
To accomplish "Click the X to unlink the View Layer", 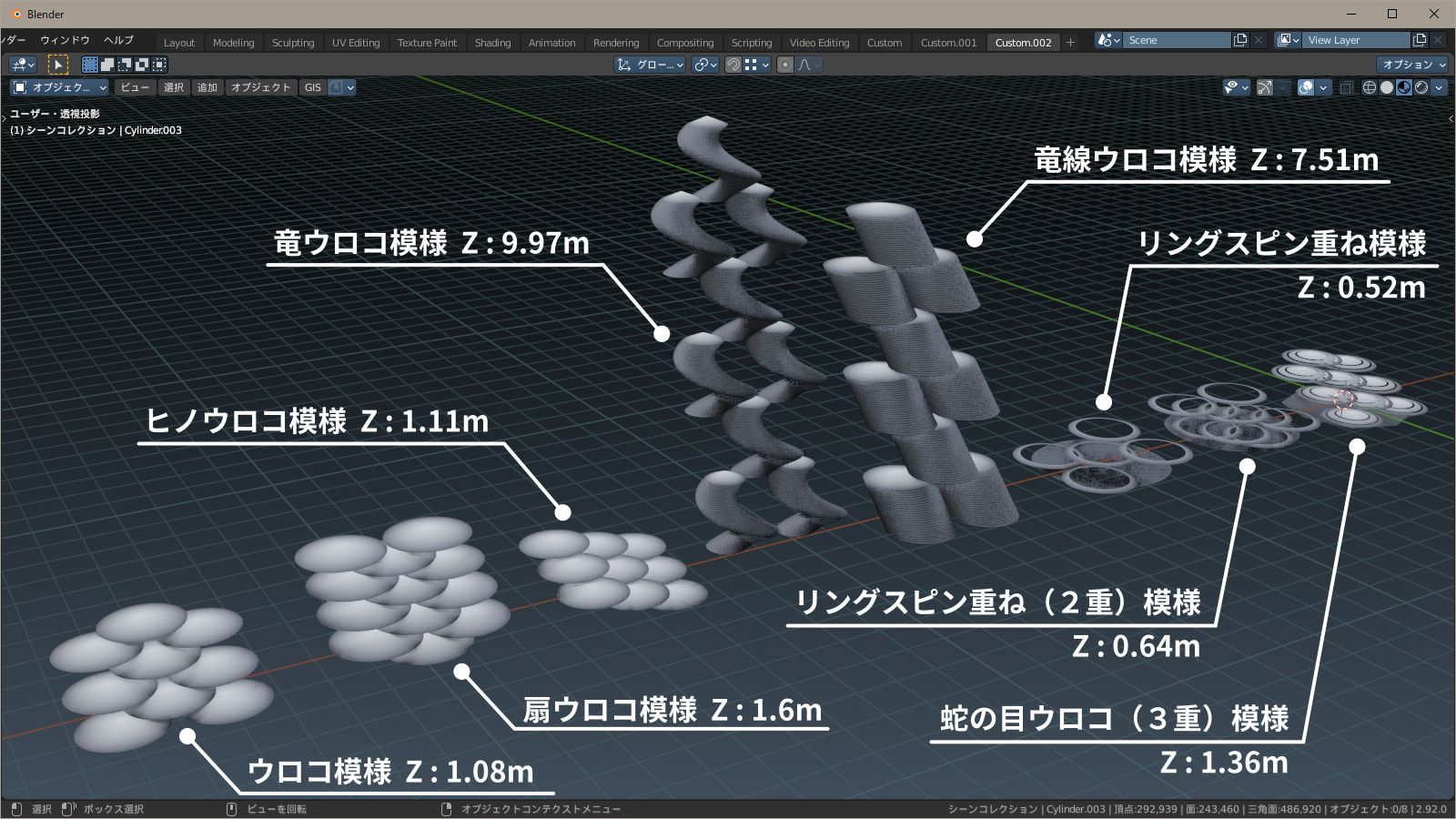I will click(x=1438, y=39).
